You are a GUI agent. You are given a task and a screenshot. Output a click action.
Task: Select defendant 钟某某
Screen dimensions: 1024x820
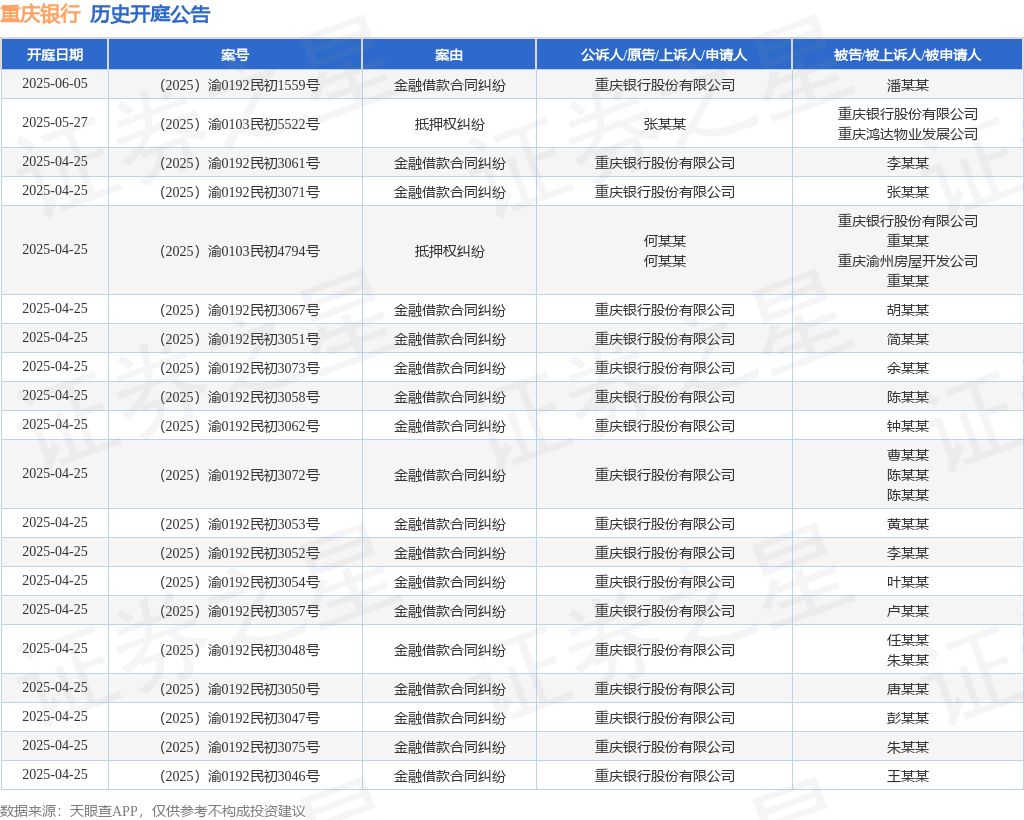(908, 426)
